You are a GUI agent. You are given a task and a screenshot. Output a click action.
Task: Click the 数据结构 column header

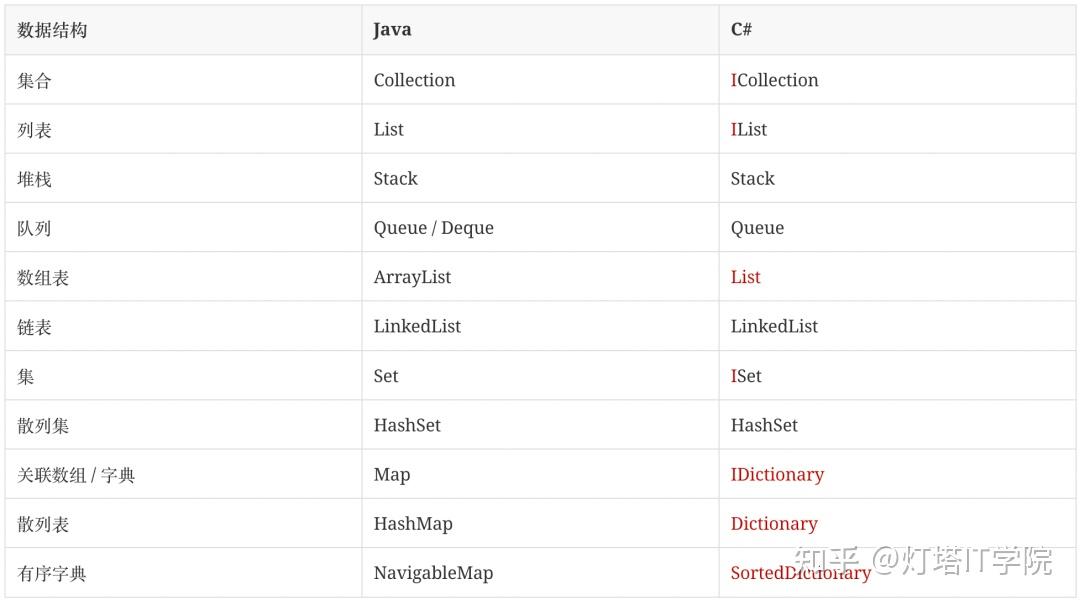pos(52,30)
